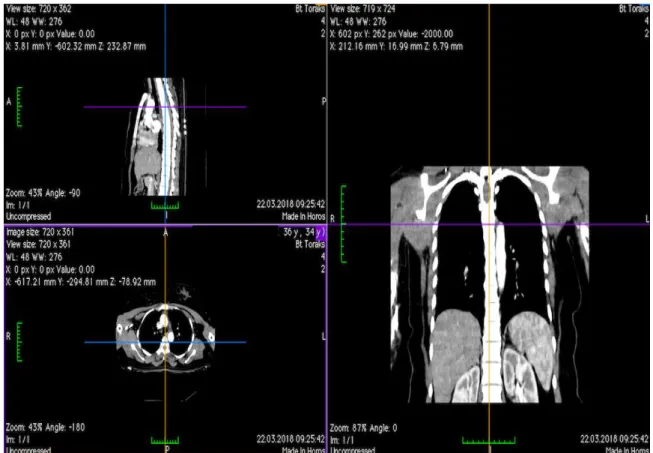Click 'Uncompressed' label in sagittal pane
This screenshot has height=453, width=653.
coord(28,217)
